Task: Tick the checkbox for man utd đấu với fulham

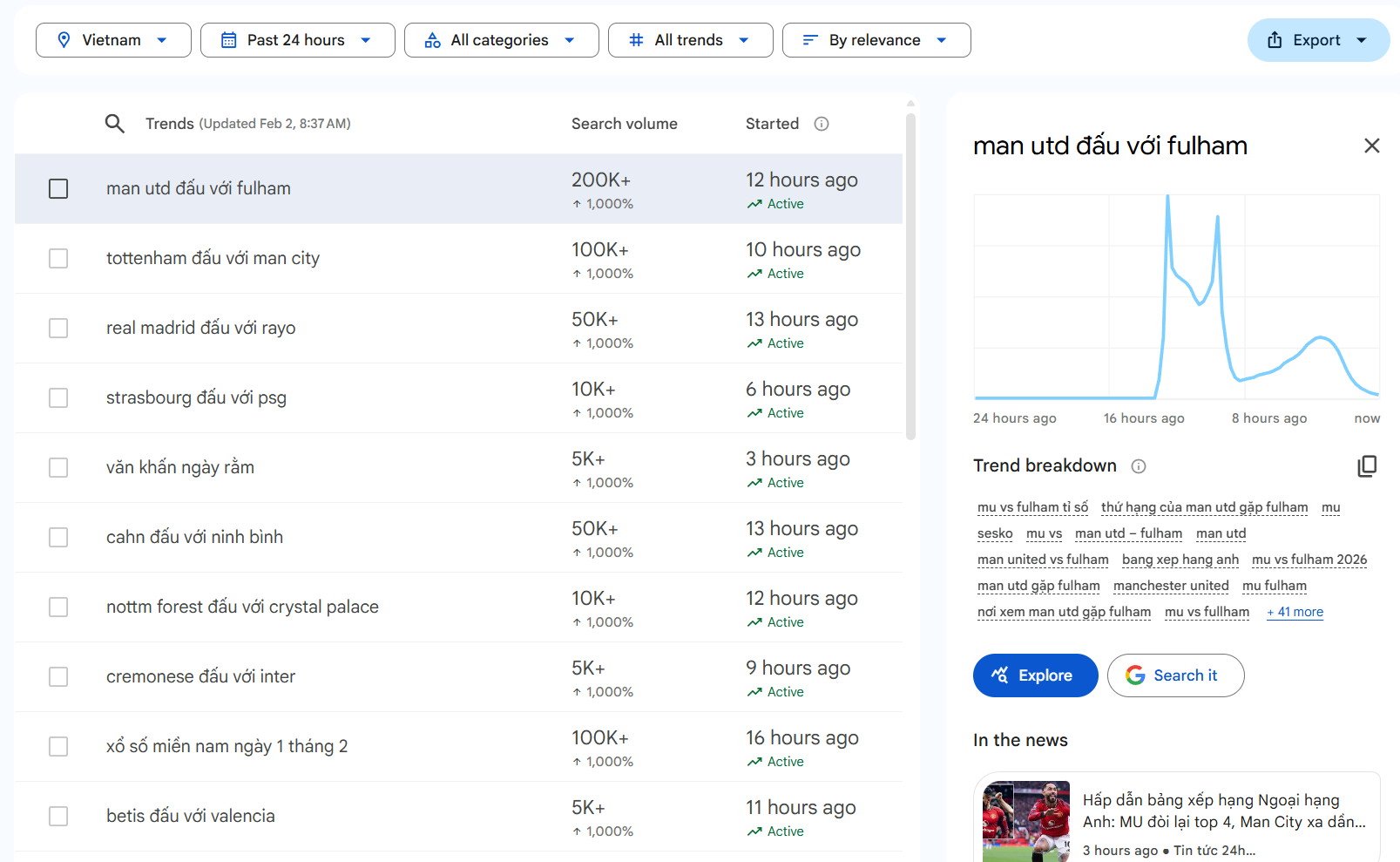Action: (x=58, y=189)
